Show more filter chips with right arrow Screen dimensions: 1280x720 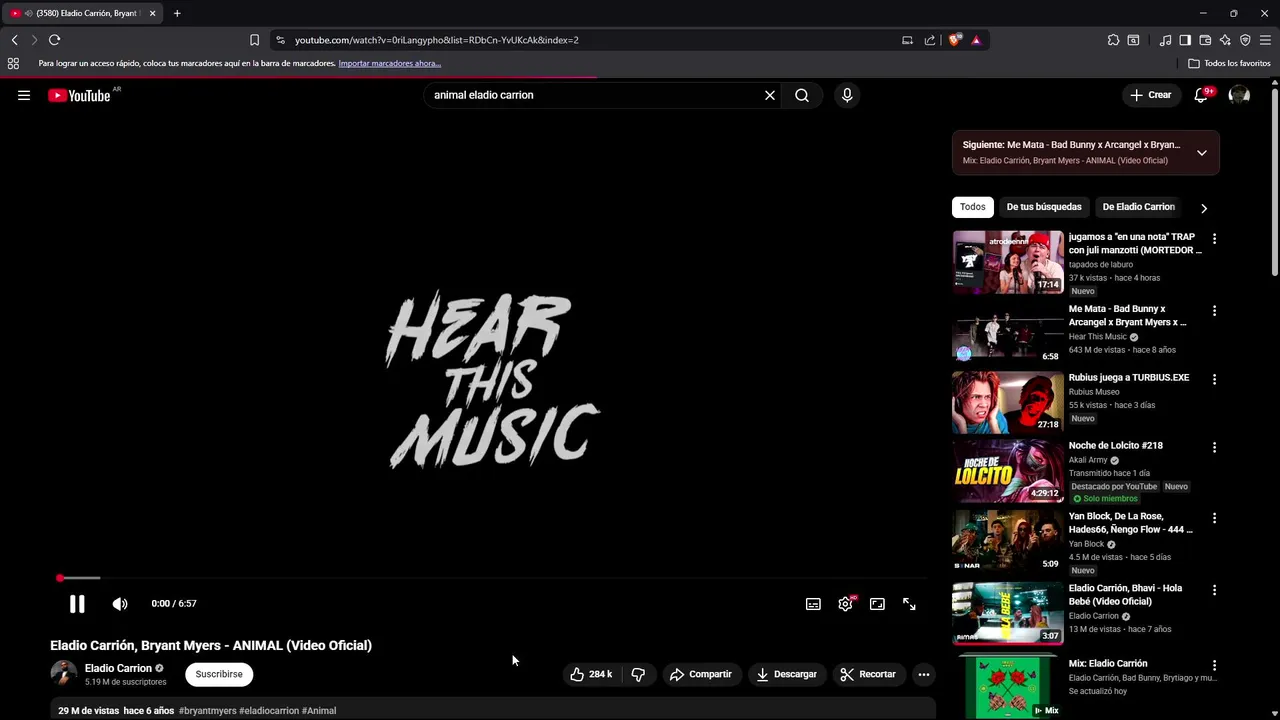1204,208
